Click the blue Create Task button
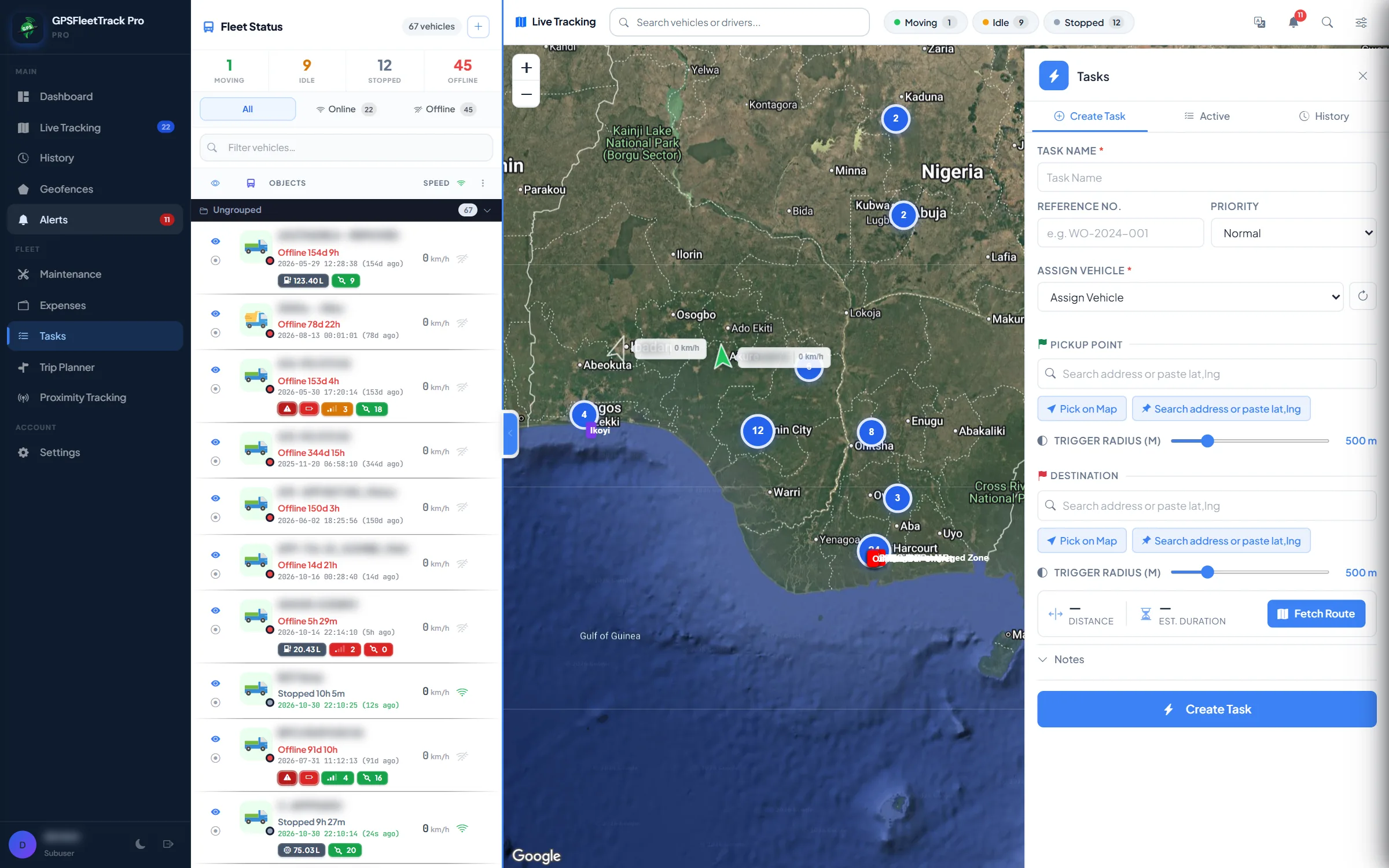Viewport: 1389px width, 868px height. tap(1207, 709)
